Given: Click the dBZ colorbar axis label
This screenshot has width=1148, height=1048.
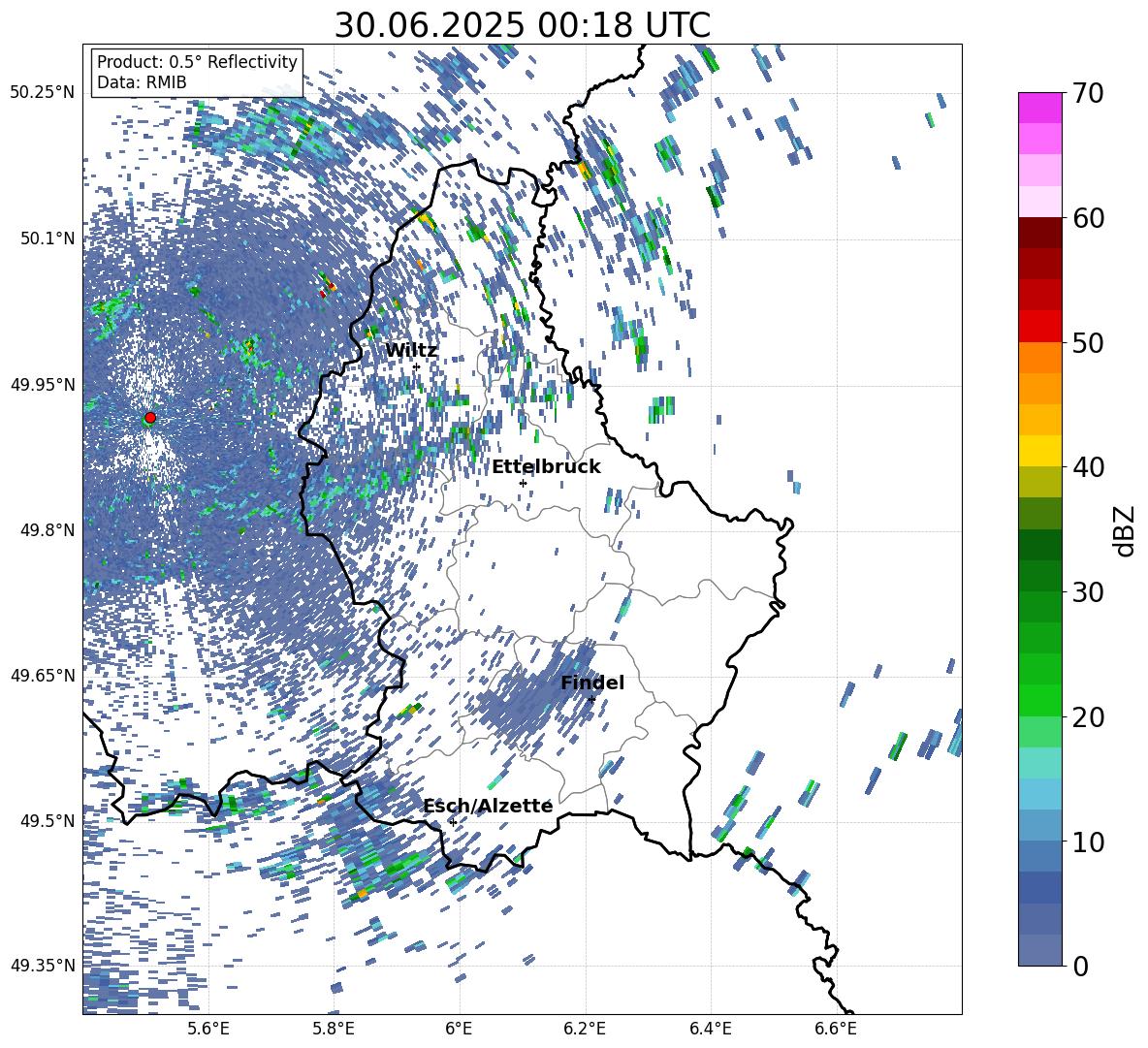Looking at the screenshot, I should click(x=1126, y=530).
